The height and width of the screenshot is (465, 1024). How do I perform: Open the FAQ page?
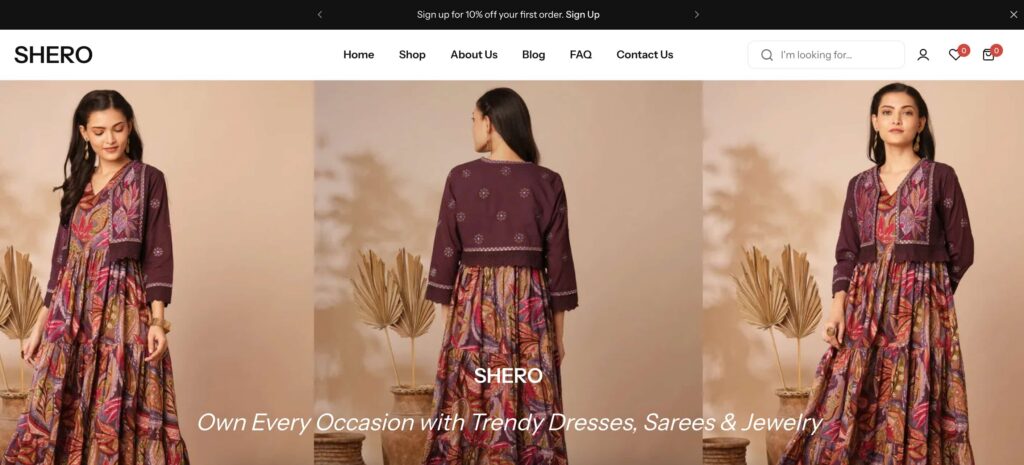[x=581, y=55]
